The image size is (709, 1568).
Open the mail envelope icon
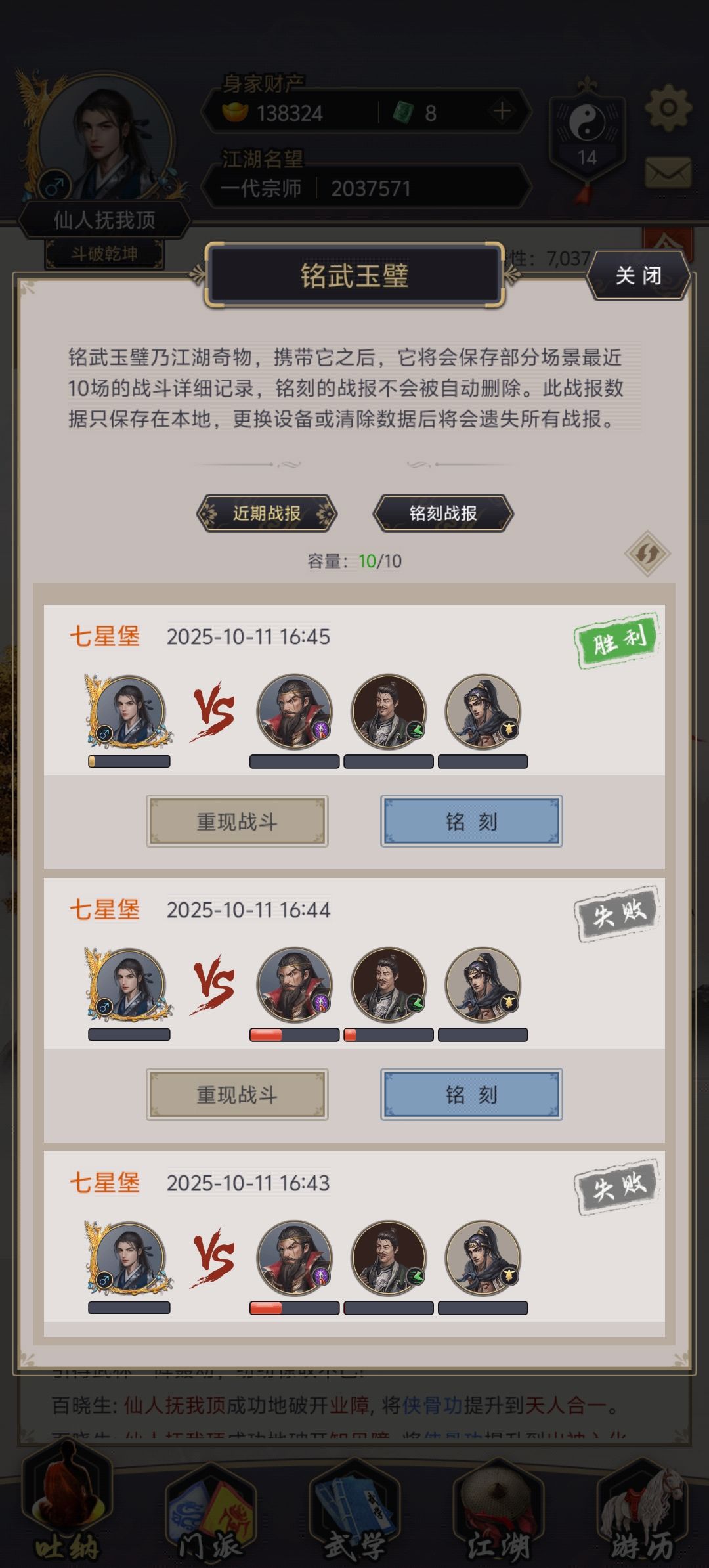(x=668, y=173)
